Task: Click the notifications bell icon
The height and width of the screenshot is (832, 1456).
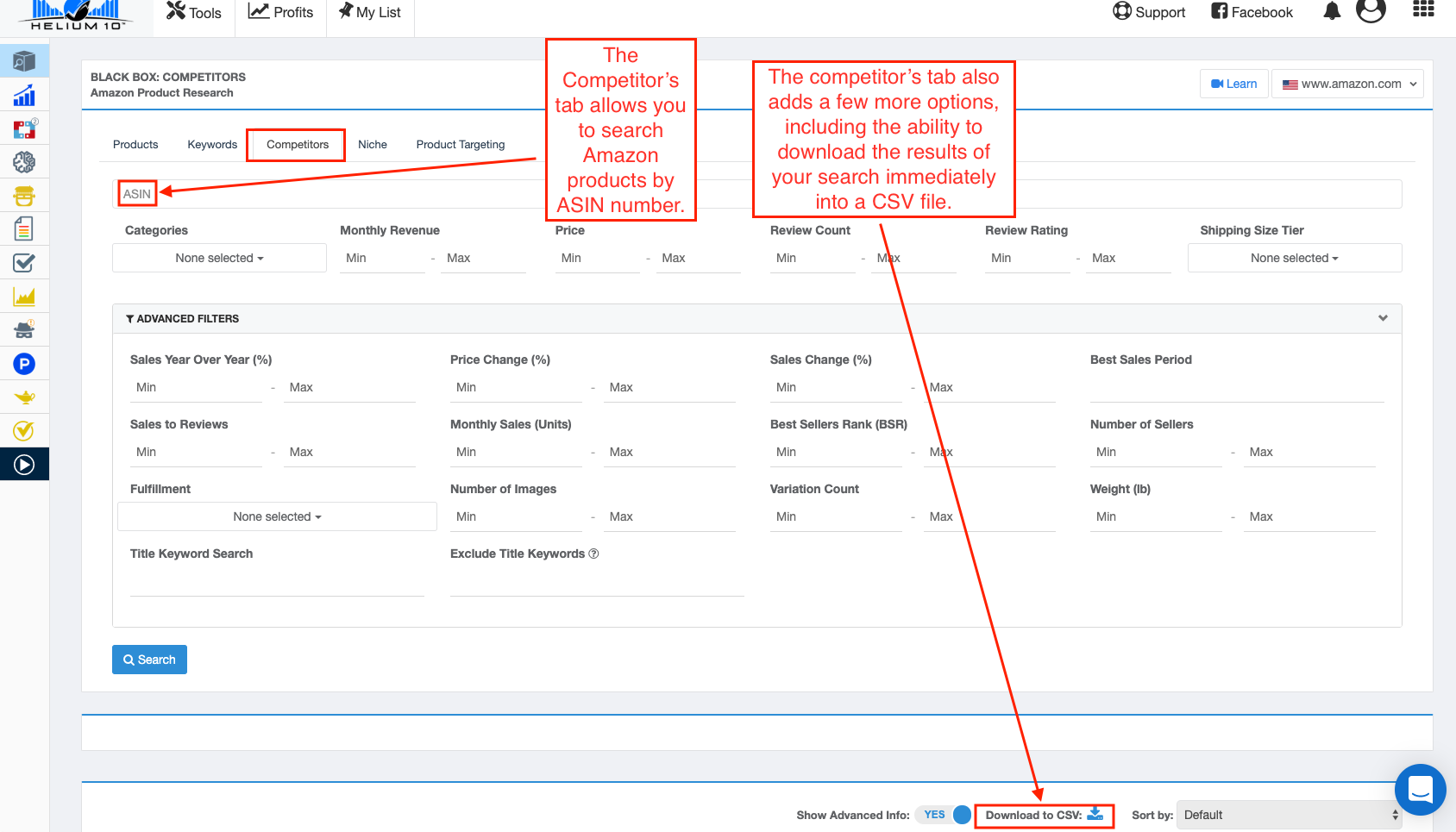Action: coord(1332,11)
